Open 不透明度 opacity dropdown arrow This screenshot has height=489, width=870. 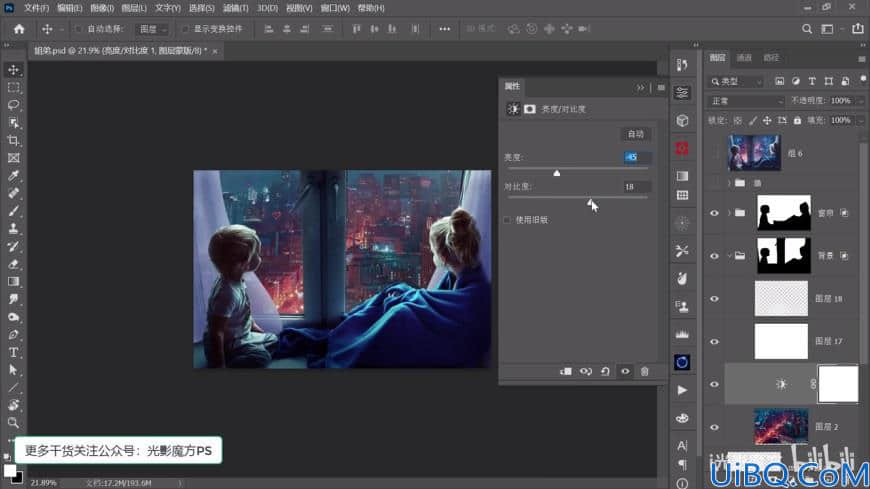pos(861,101)
